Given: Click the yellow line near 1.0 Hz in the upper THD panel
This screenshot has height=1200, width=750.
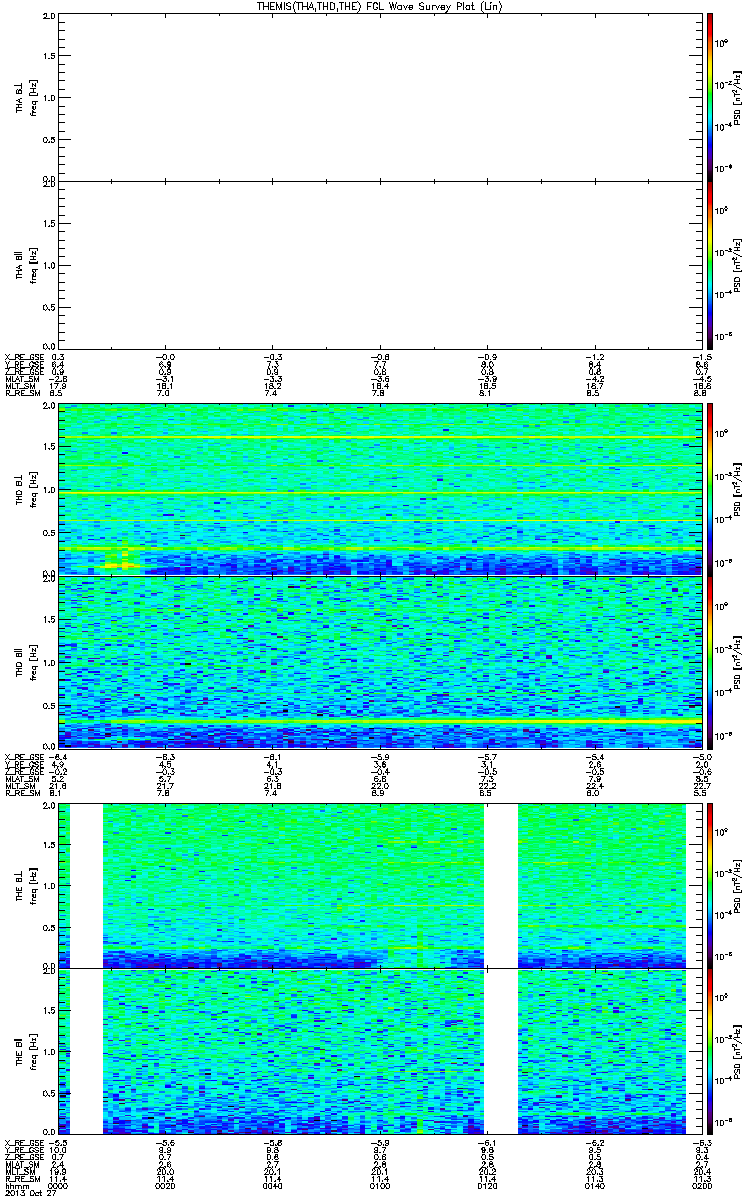Looking at the screenshot, I should (x=379, y=493).
